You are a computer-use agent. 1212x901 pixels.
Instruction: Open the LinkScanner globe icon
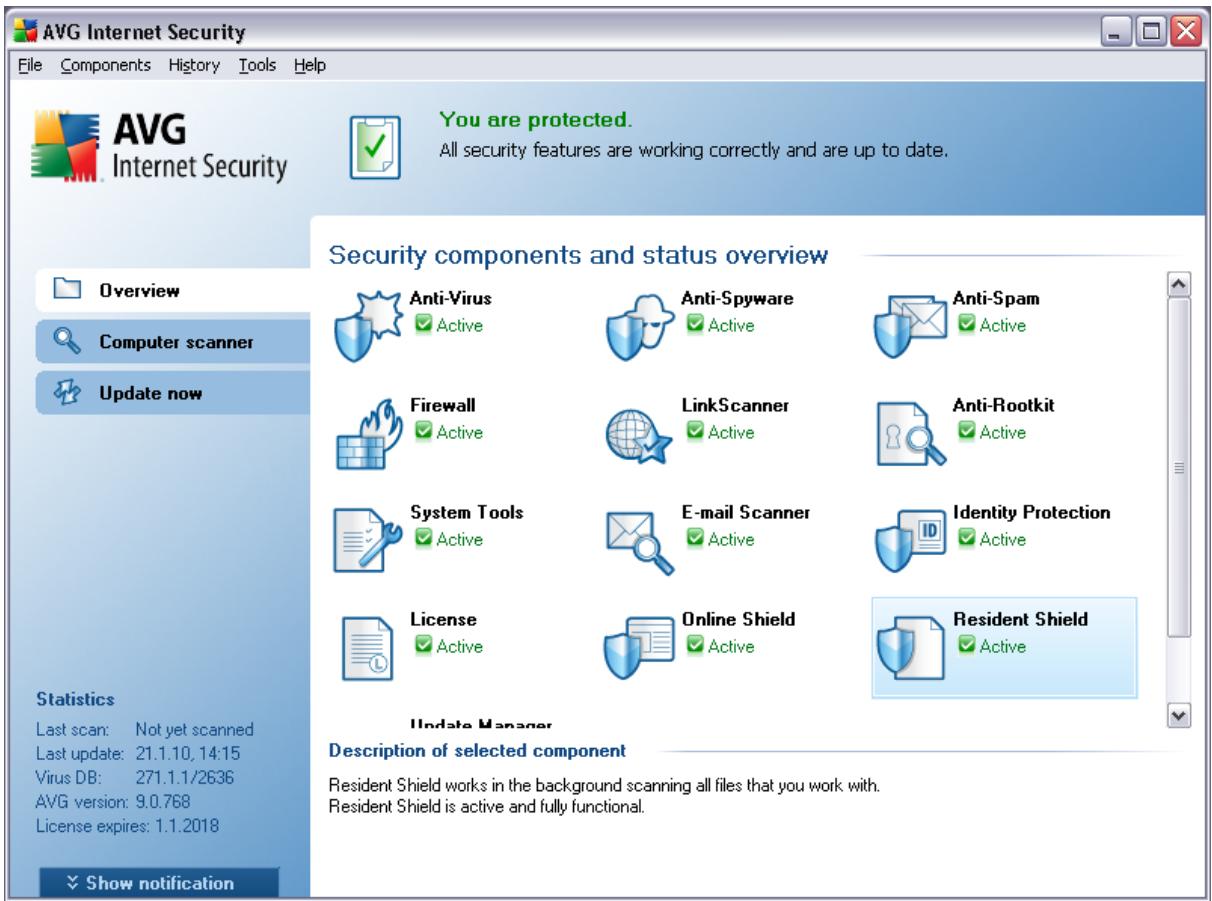click(x=641, y=435)
